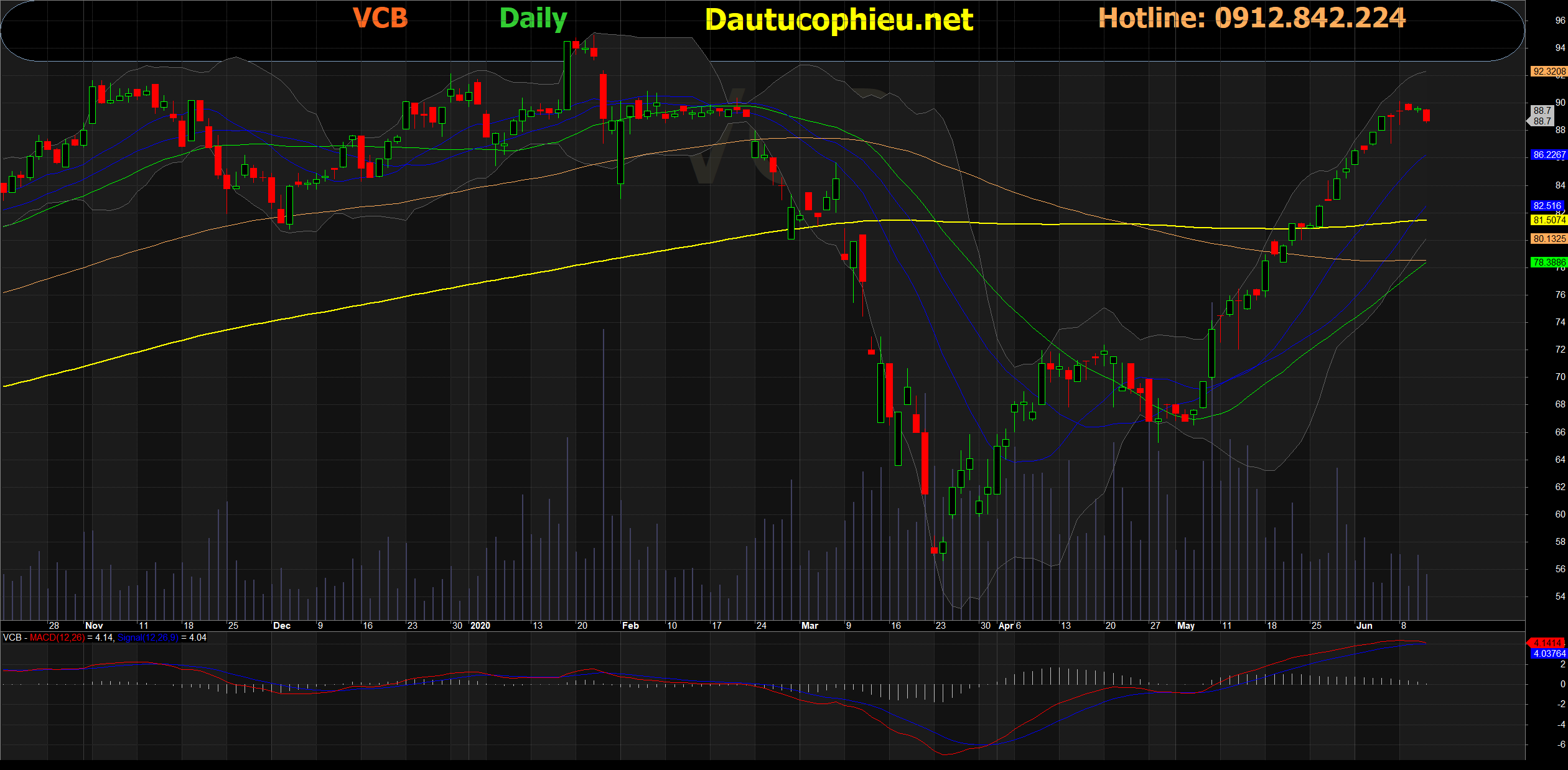Click the Dautucophieu.net website link
This screenshot has height=770, width=1568.
(839, 20)
